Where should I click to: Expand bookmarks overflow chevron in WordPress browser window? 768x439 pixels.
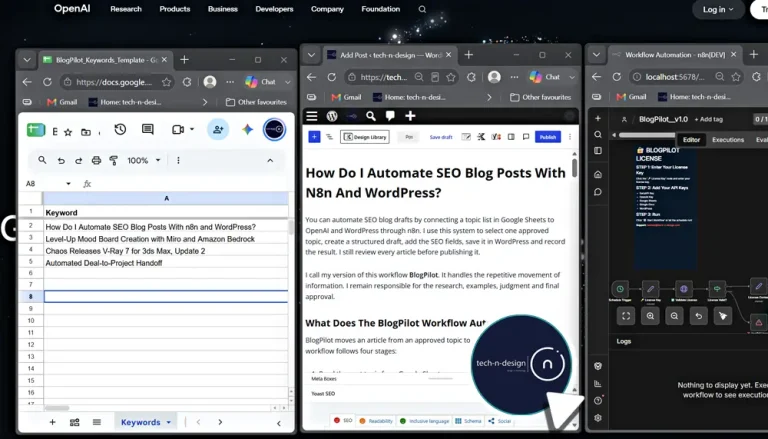pos(489,98)
